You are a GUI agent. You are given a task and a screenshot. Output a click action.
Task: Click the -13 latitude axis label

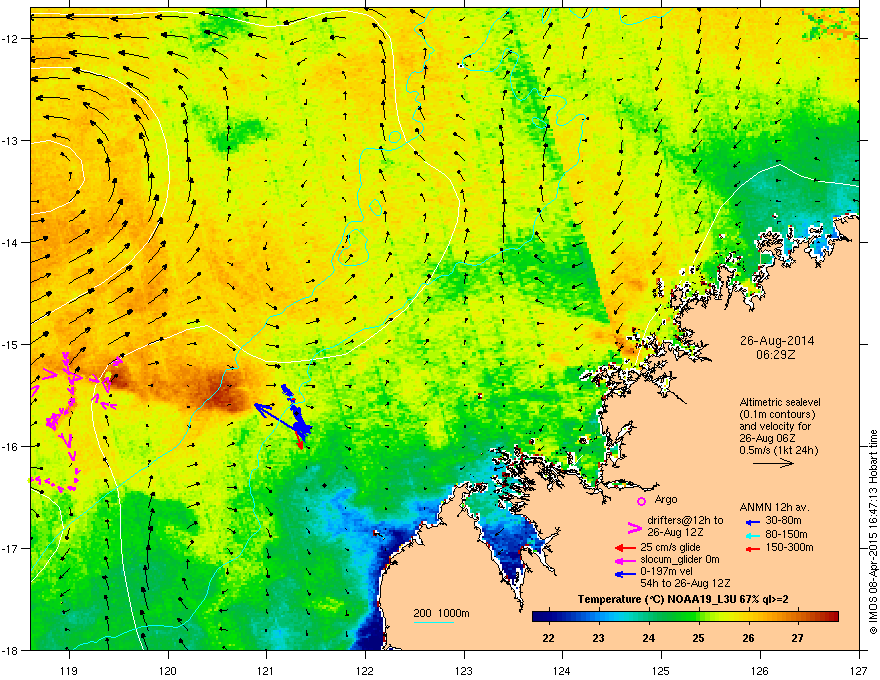coord(10,140)
